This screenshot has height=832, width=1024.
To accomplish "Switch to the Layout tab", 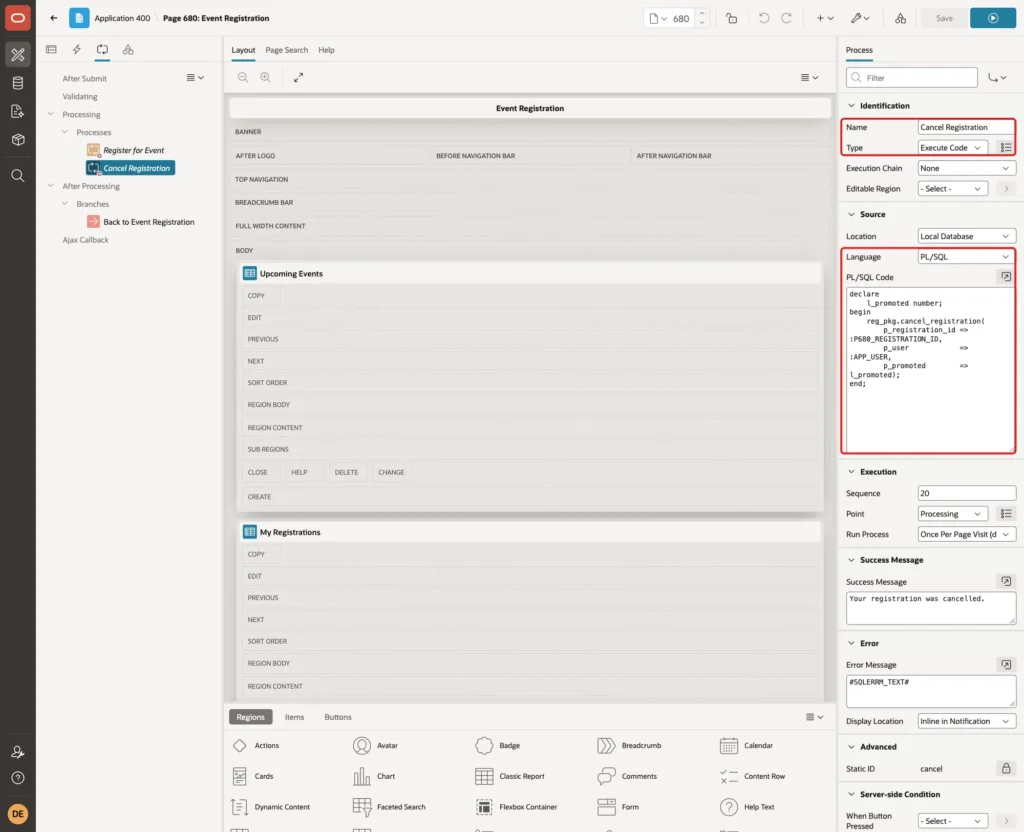I will pos(243,50).
